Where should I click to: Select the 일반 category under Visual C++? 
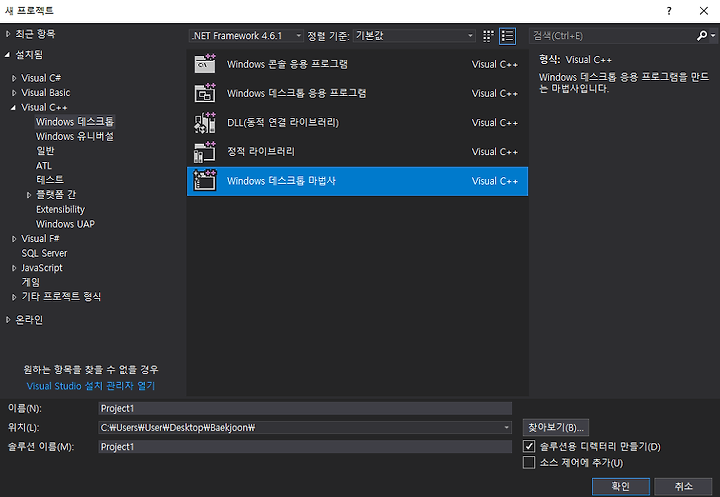pyautogui.click(x=45, y=151)
